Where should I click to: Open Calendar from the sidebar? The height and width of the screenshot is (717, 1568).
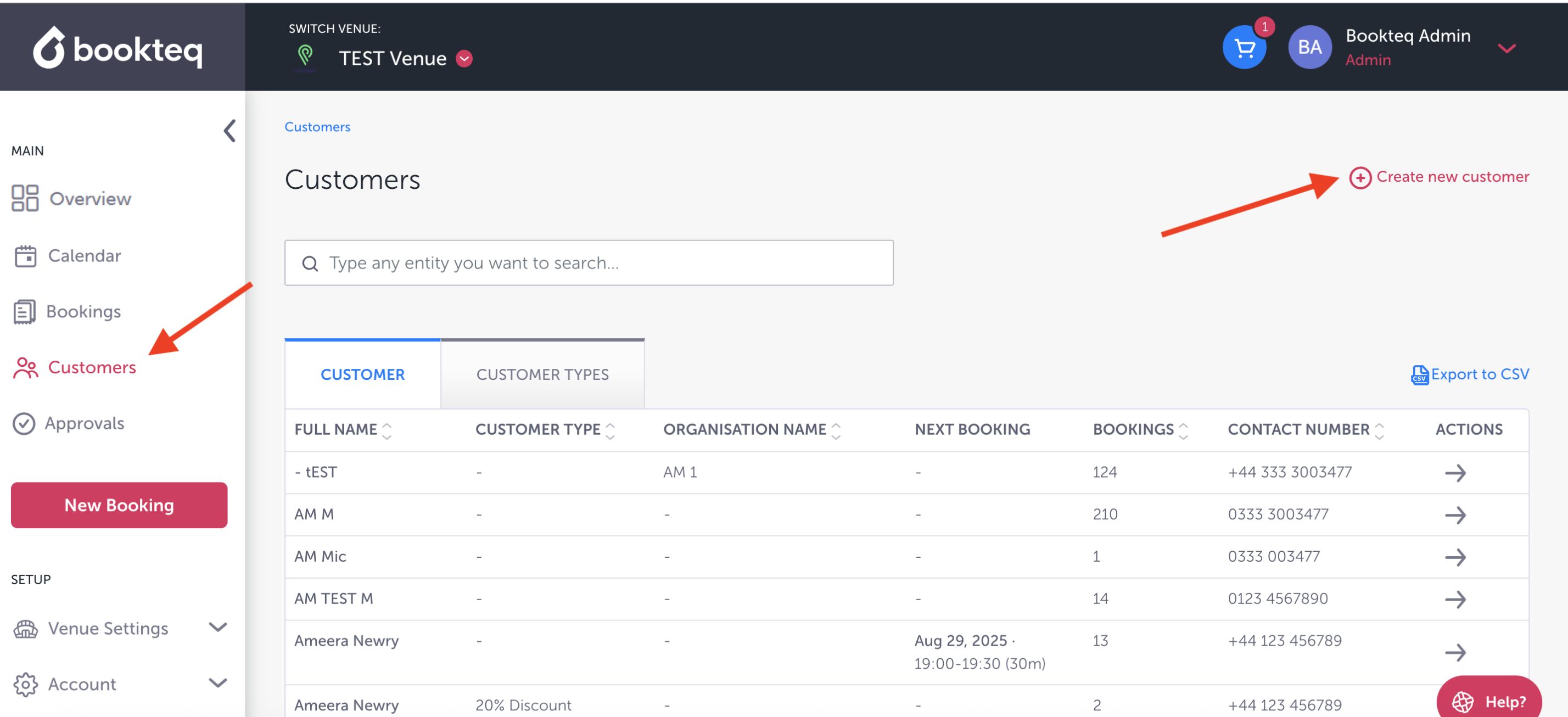click(x=84, y=256)
